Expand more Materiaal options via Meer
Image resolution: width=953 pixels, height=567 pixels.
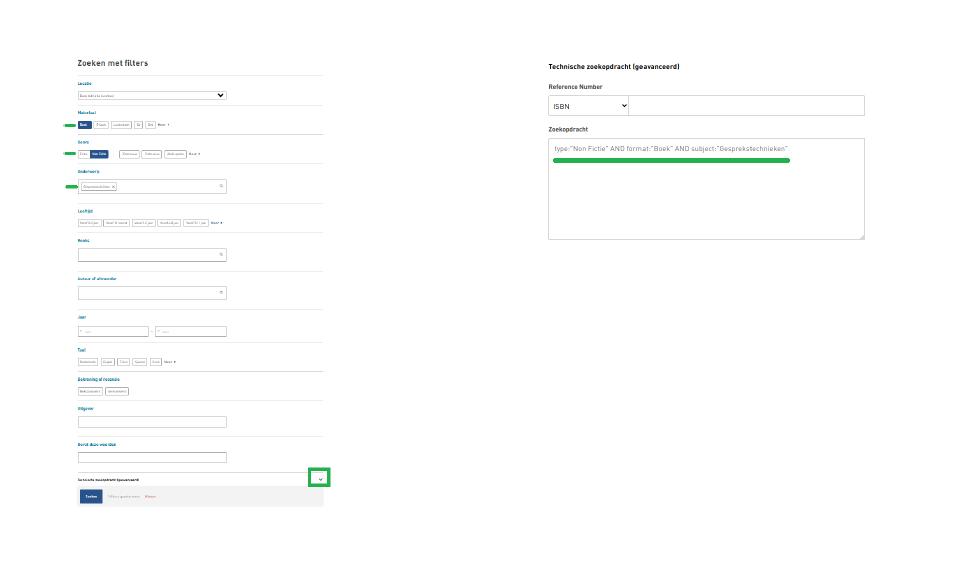[163, 125]
